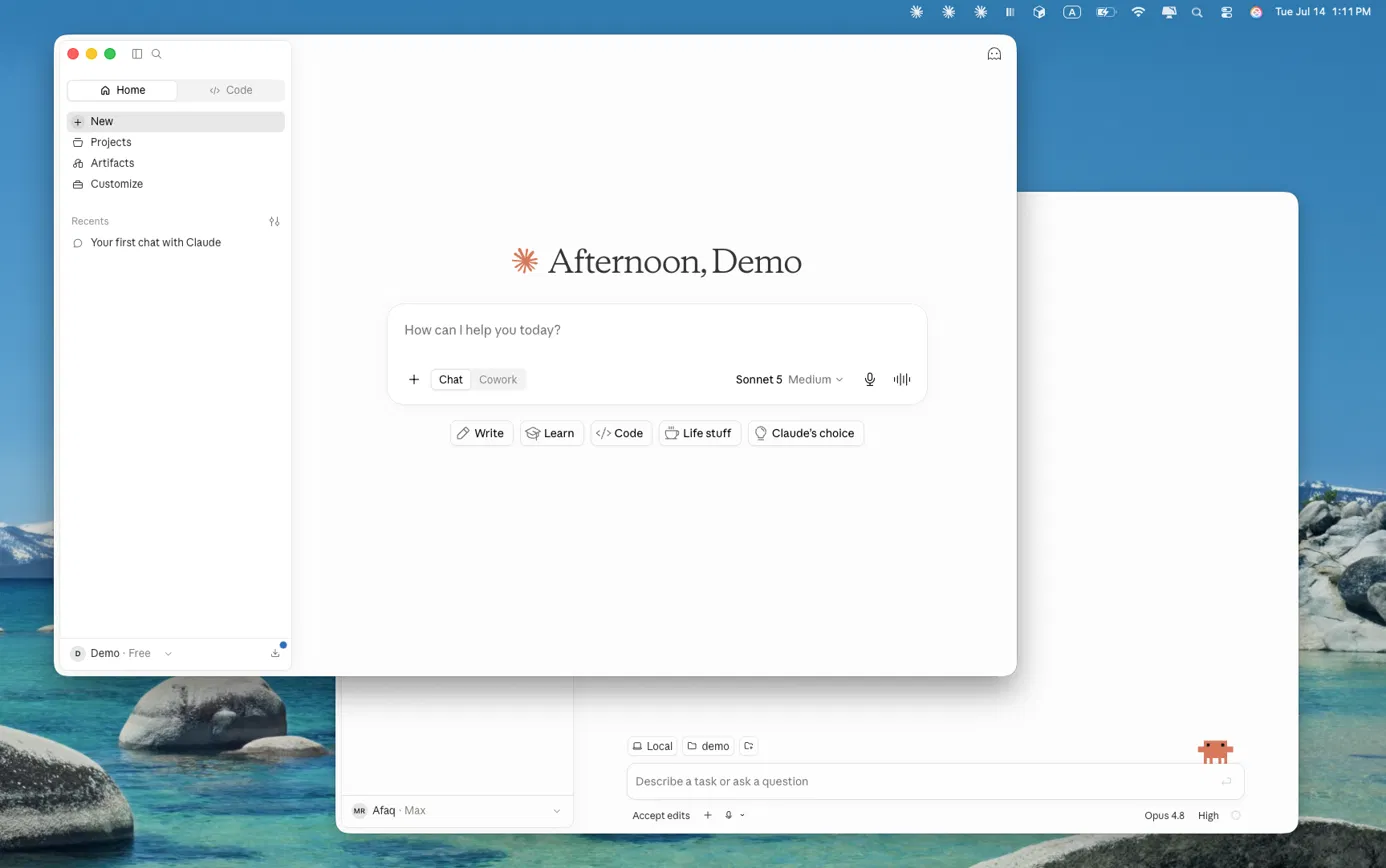The height and width of the screenshot is (868, 1386).
Task: Open search icon beside sidebar toggle
Action: pyautogui.click(x=156, y=54)
